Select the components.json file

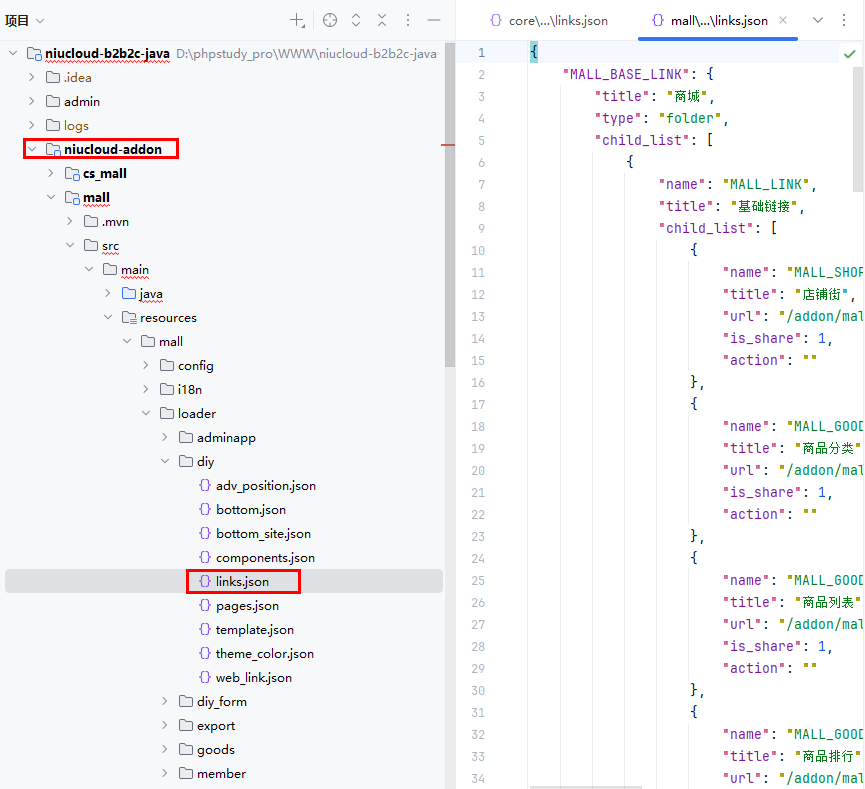pos(265,557)
